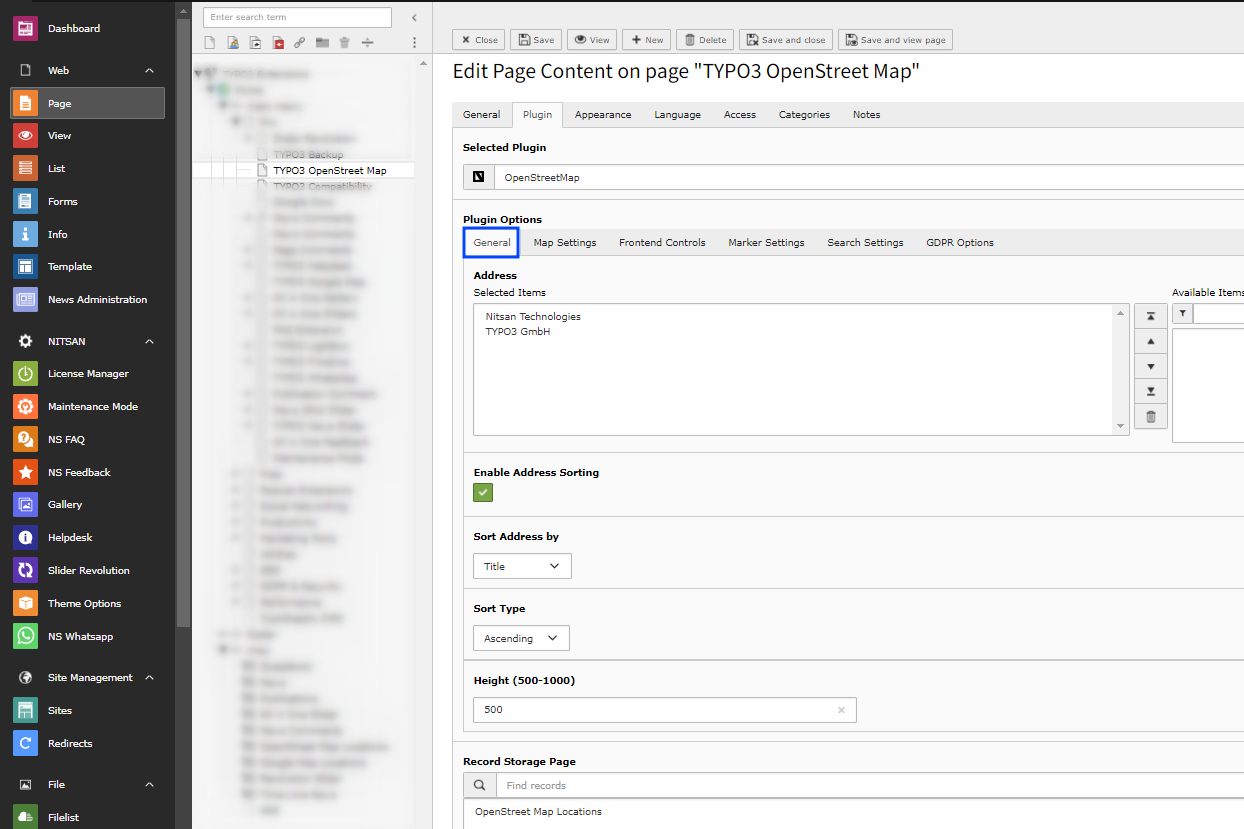Open Selected Plugin dropdown
This screenshot has width=1244, height=829.
868,177
